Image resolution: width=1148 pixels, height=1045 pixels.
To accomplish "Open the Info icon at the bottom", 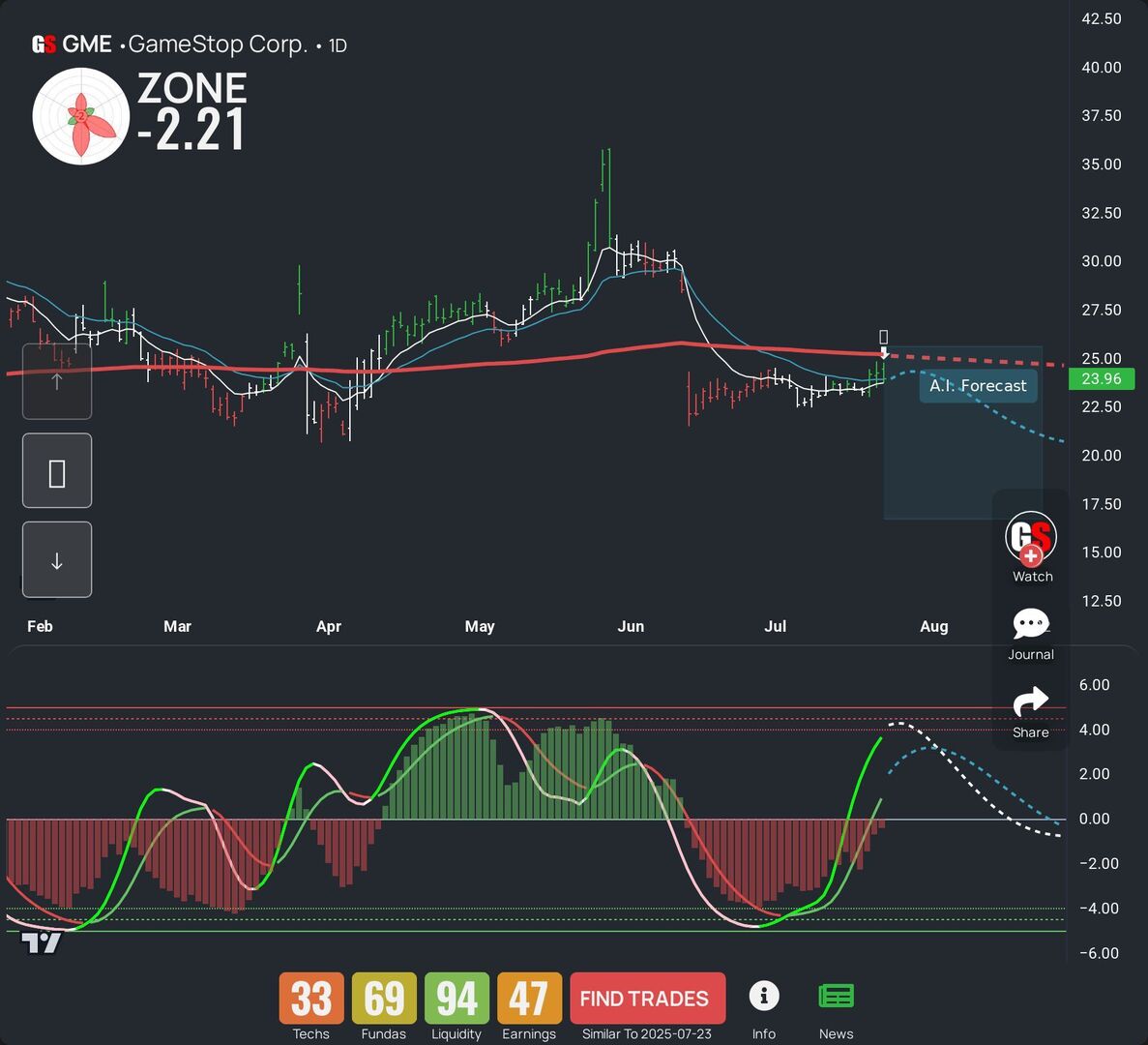I will 764,996.
